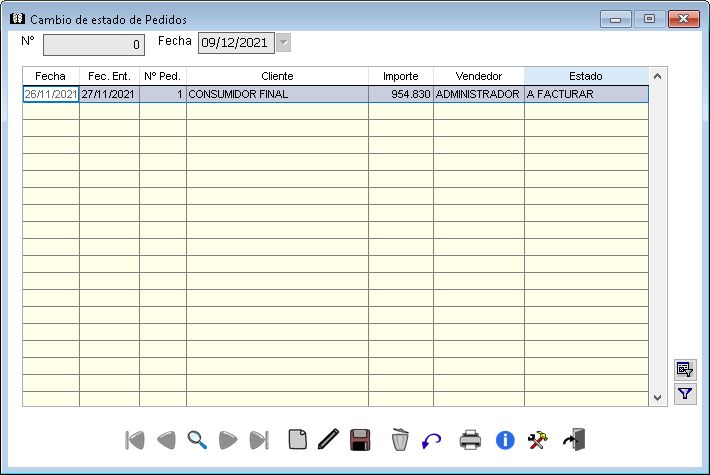Click the N° number input field
The image size is (710, 475).
pos(96,44)
